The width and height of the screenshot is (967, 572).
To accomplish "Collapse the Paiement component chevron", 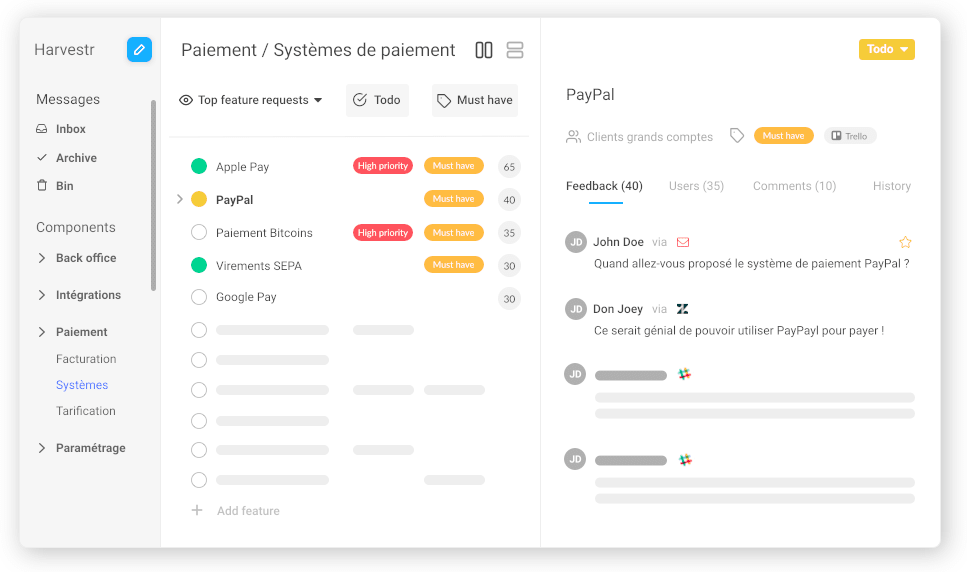I will [42, 332].
